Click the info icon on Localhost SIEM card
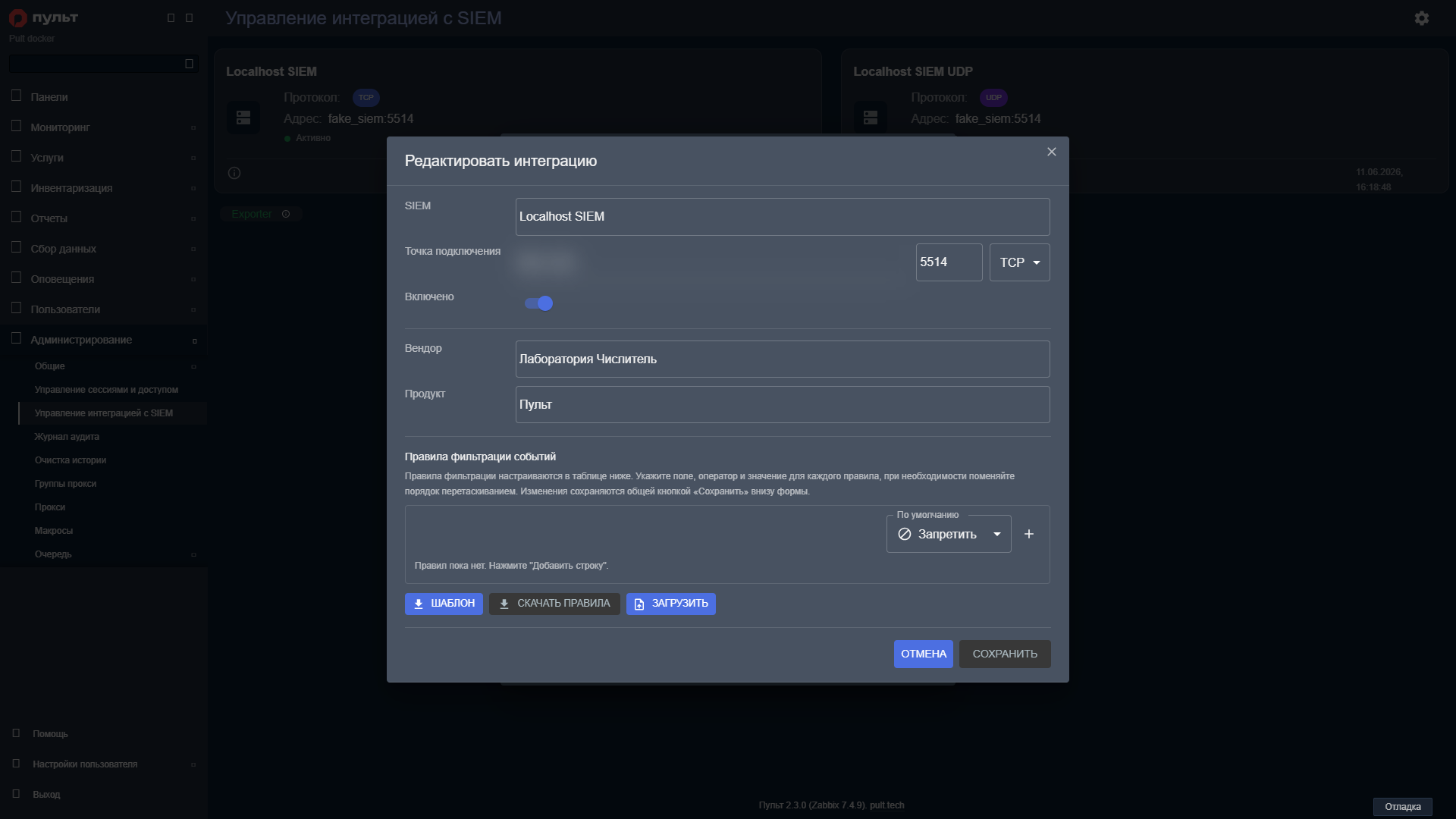The width and height of the screenshot is (1456, 819). click(234, 173)
